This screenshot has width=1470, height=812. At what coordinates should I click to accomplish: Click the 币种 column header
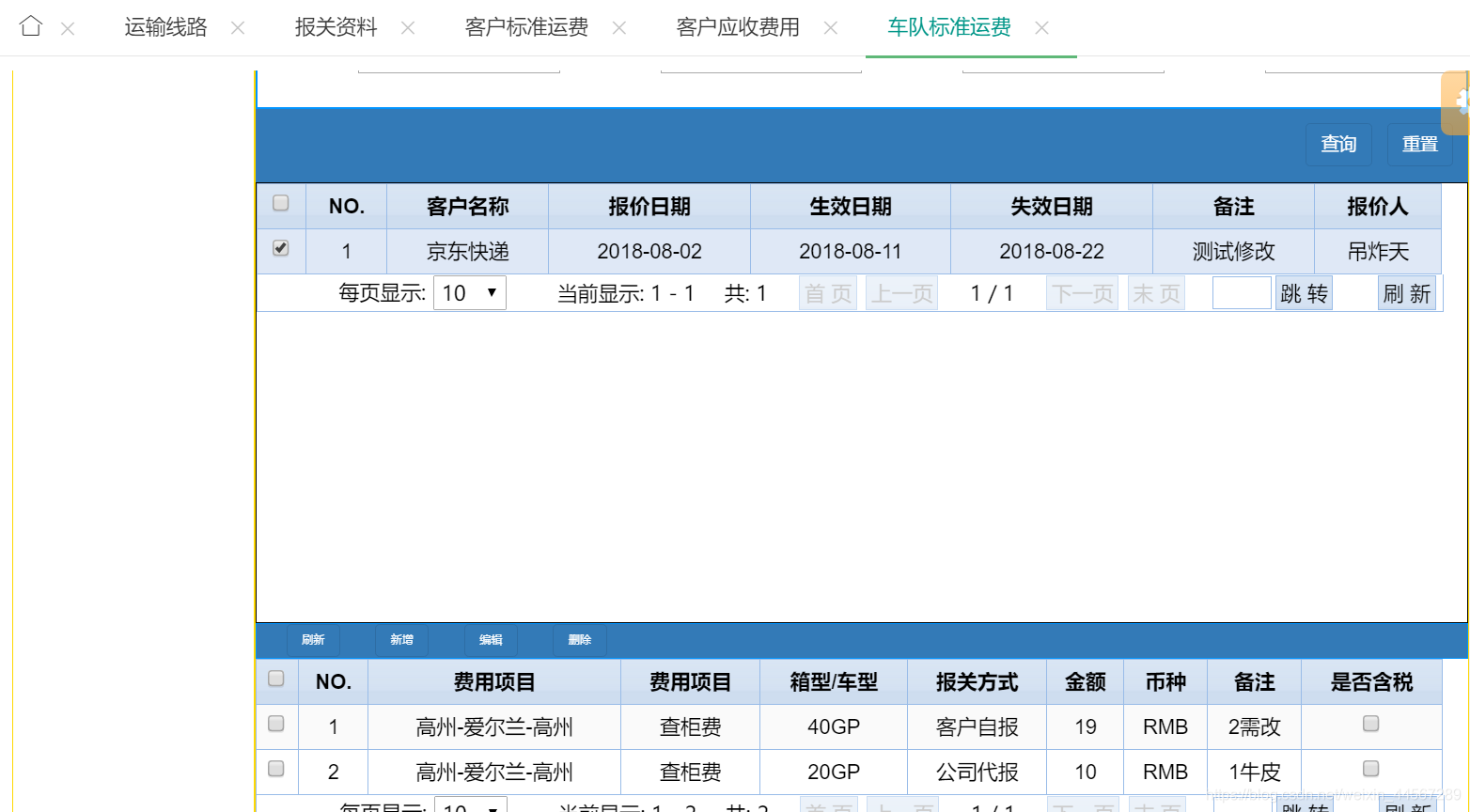(1165, 682)
